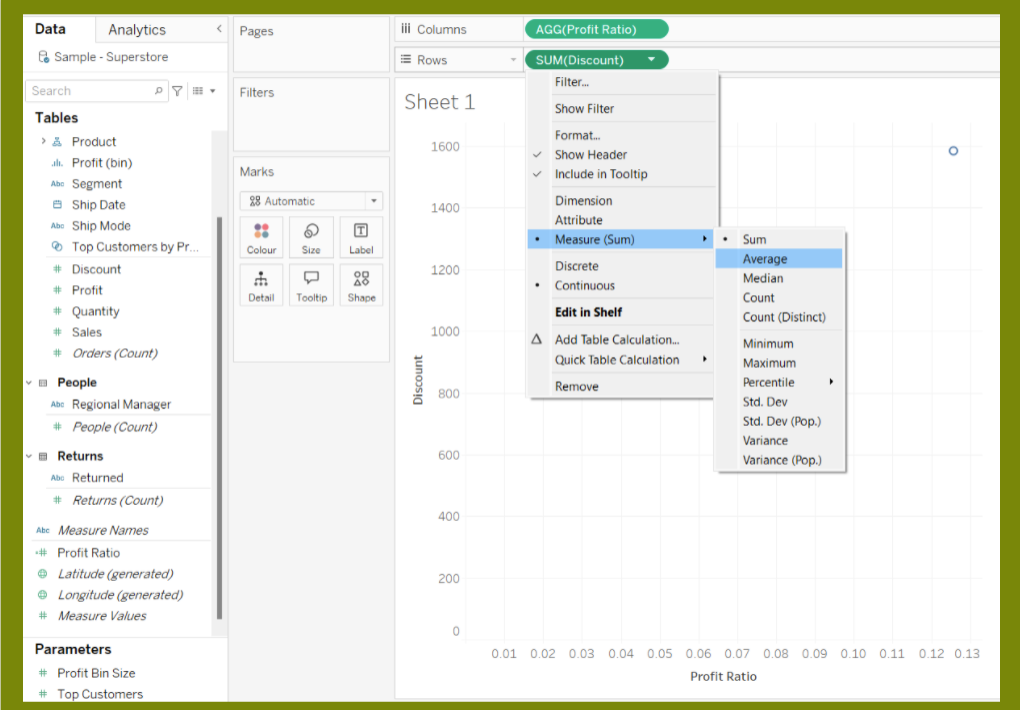The height and width of the screenshot is (710, 1020).
Task: Open the Quick Table Calculation submenu
Action: coord(621,359)
